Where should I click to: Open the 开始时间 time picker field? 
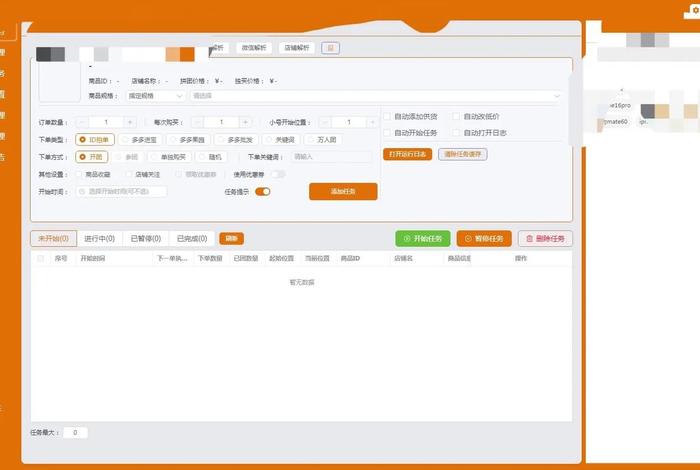[x=121, y=191]
